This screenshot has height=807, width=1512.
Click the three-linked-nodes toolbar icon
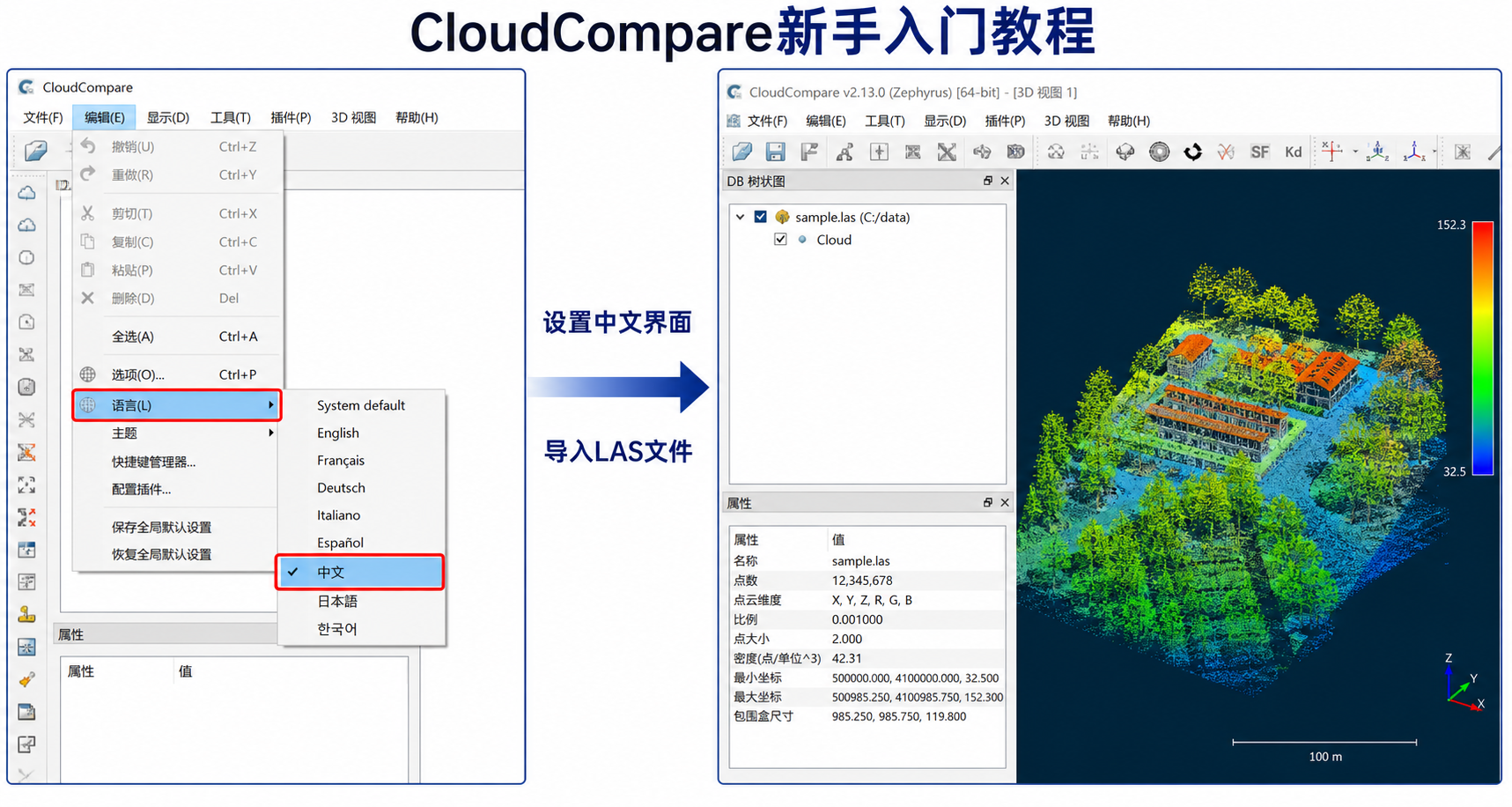(844, 152)
